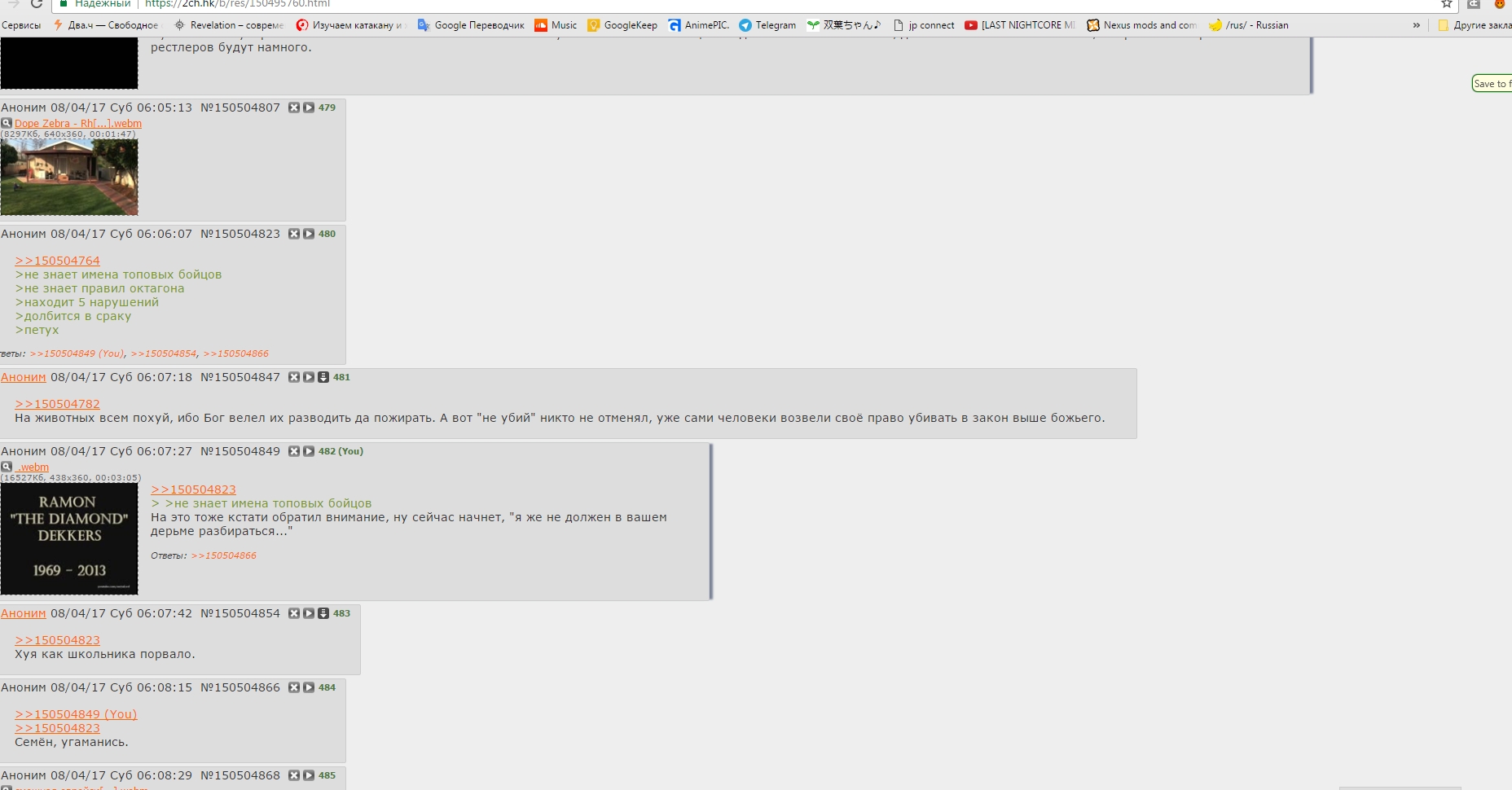Viewport: 1512px width, 790px height.
Task: Open the GoogleKeep bookmark
Action: click(x=622, y=25)
